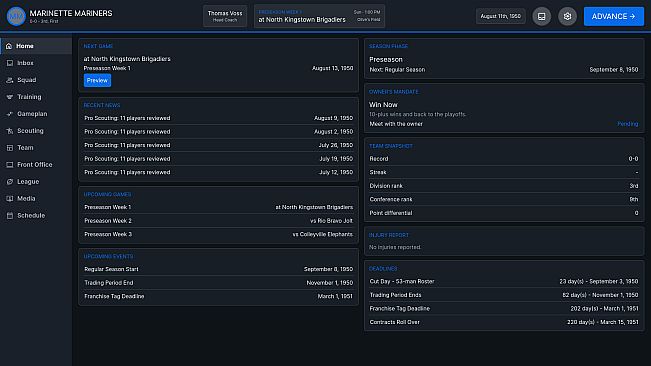Click the Thomas Voss Head Coach button
Viewport: 651px width, 366px height.
(225, 16)
